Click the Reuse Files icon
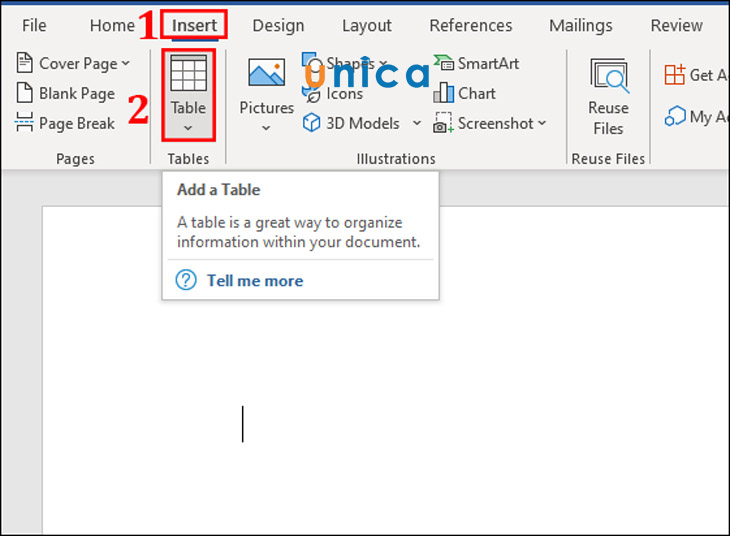 click(x=608, y=75)
